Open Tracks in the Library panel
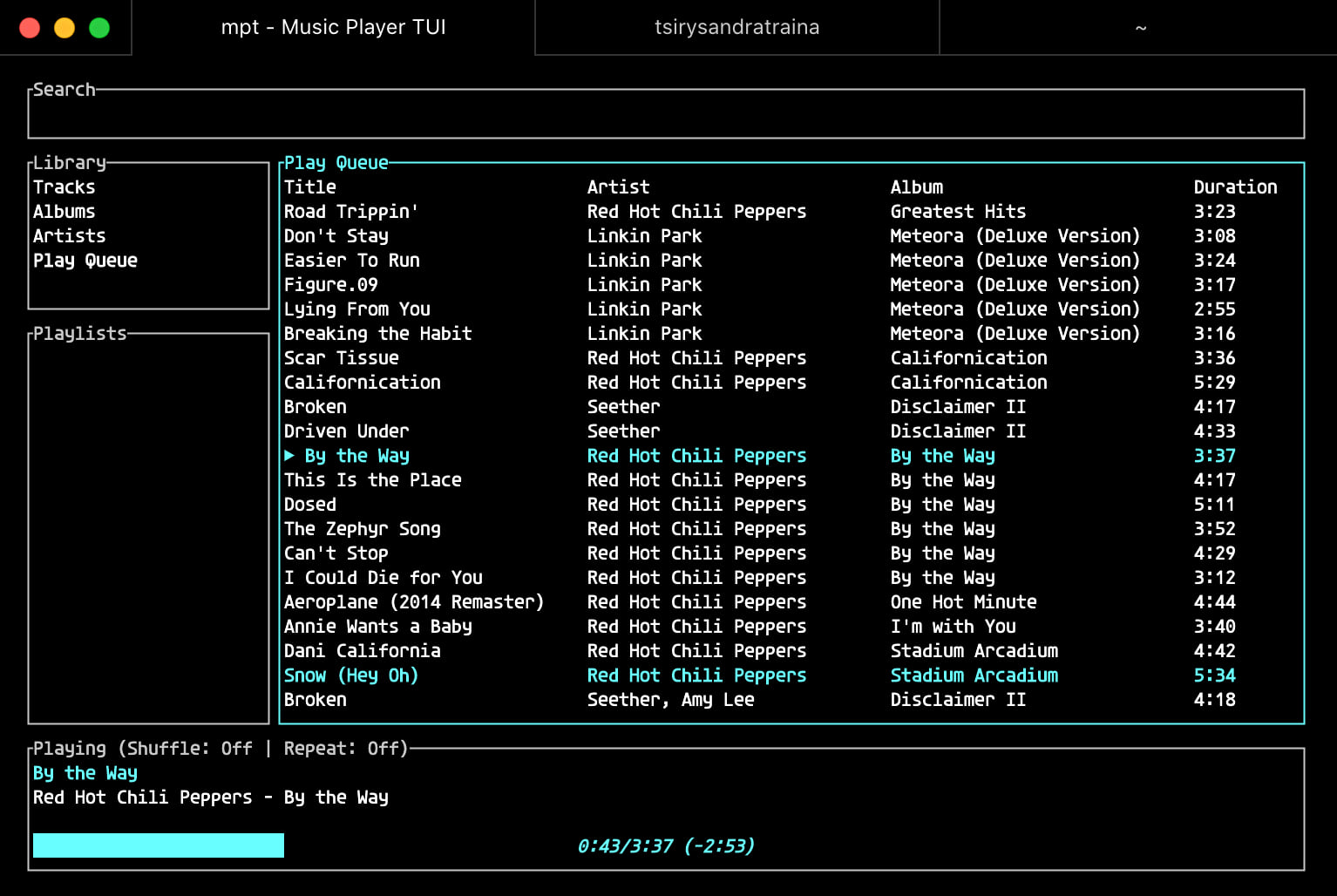1337x896 pixels. click(64, 187)
